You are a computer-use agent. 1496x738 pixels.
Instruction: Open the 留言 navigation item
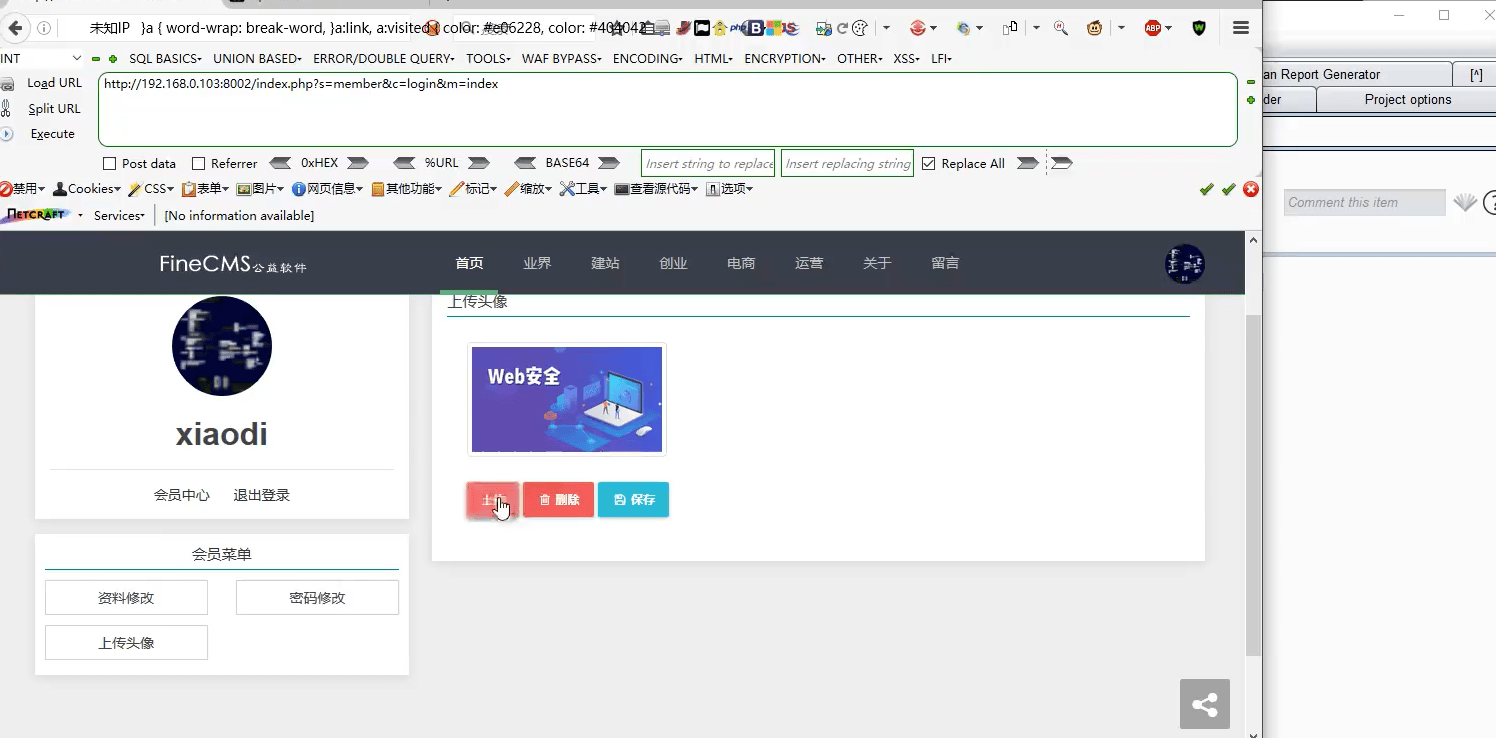coord(945,263)
